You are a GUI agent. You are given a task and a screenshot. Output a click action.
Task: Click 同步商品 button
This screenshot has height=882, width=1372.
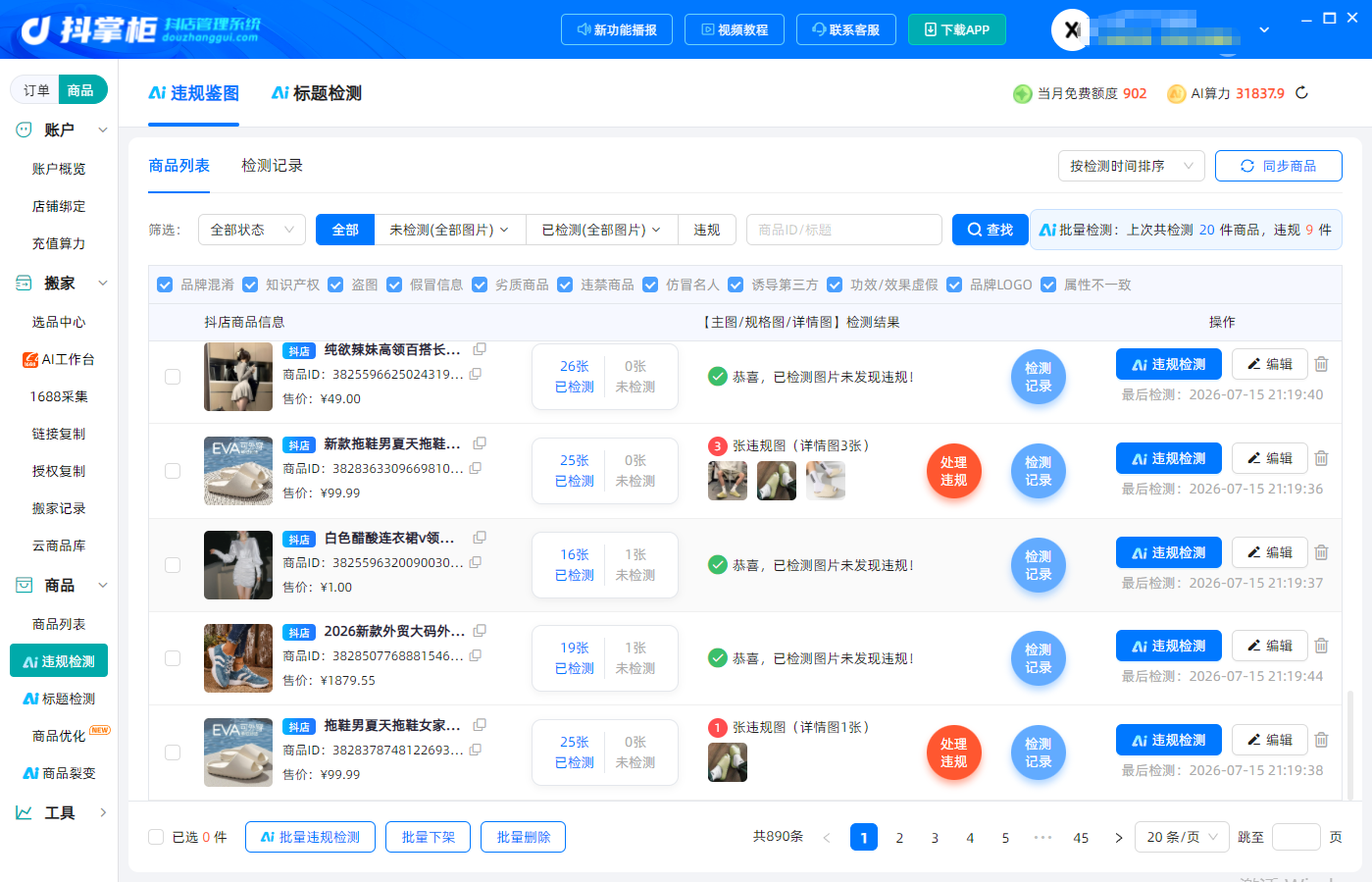pyautogui.click(x=1279, y=166)
